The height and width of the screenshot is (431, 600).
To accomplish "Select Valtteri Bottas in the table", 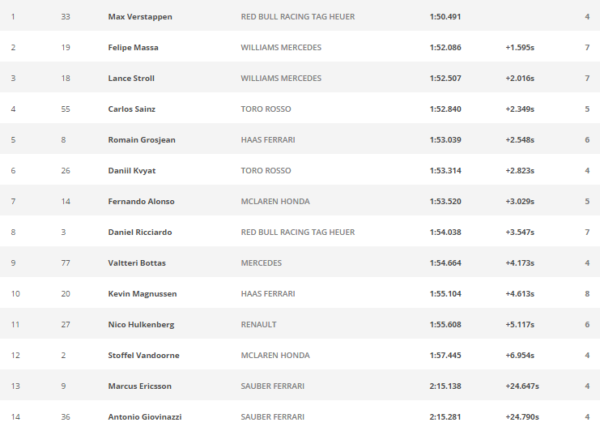I will [x=137, y=263].
